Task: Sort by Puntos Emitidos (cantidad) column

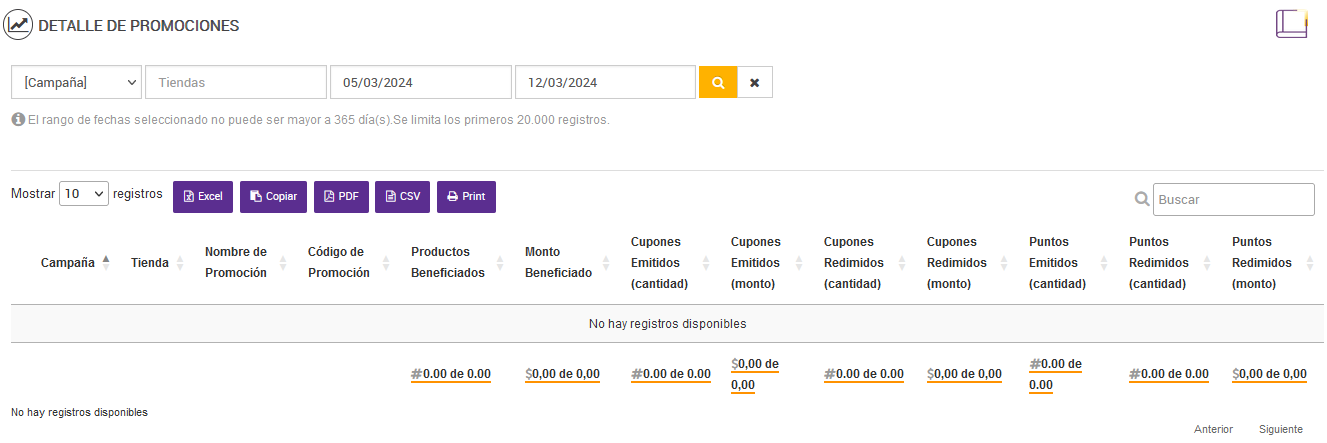Action: click(1057, 263)
